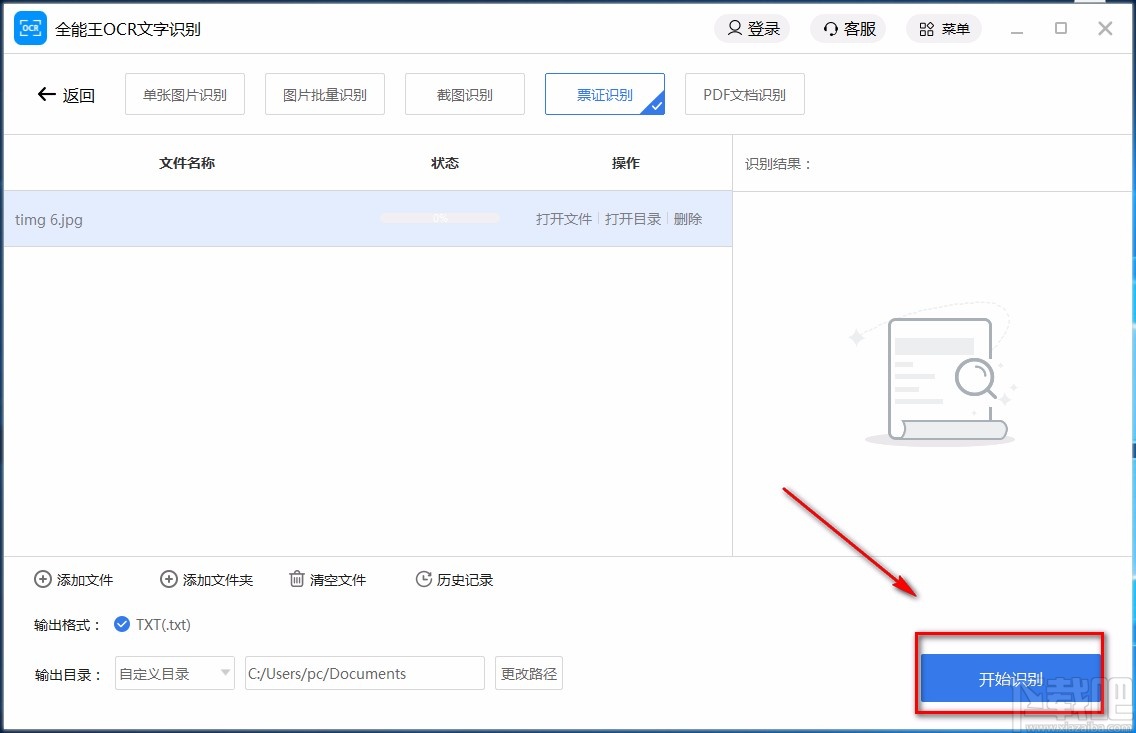Delete timg 6.jpg using 删除 link

(688, 218)
